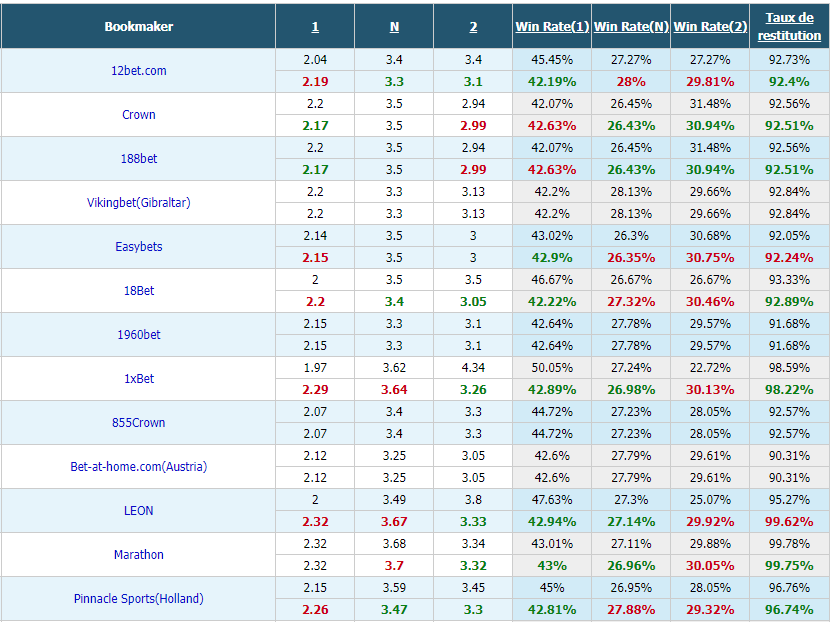Select 1960bet restitution 91.68% top row
The image size is (831, 622).
[x=789, y=324]
